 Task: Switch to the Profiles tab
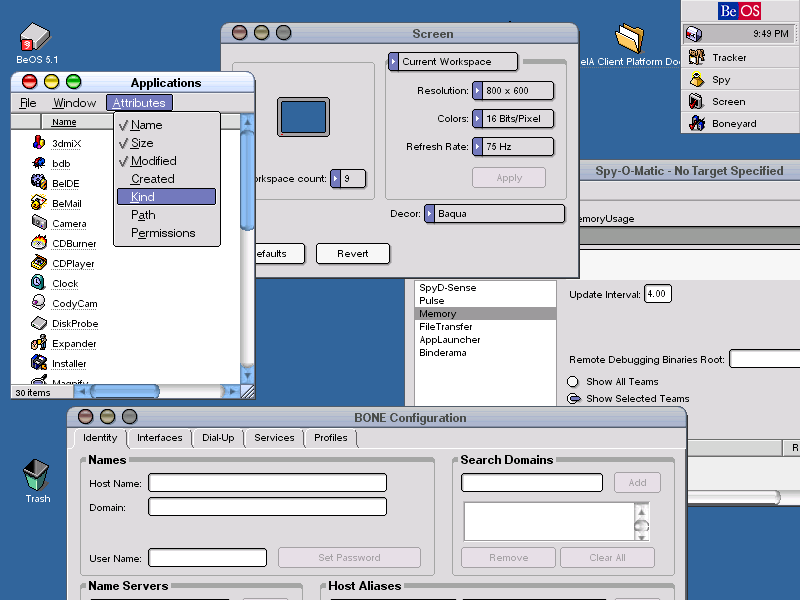click(x=331, y=438)
